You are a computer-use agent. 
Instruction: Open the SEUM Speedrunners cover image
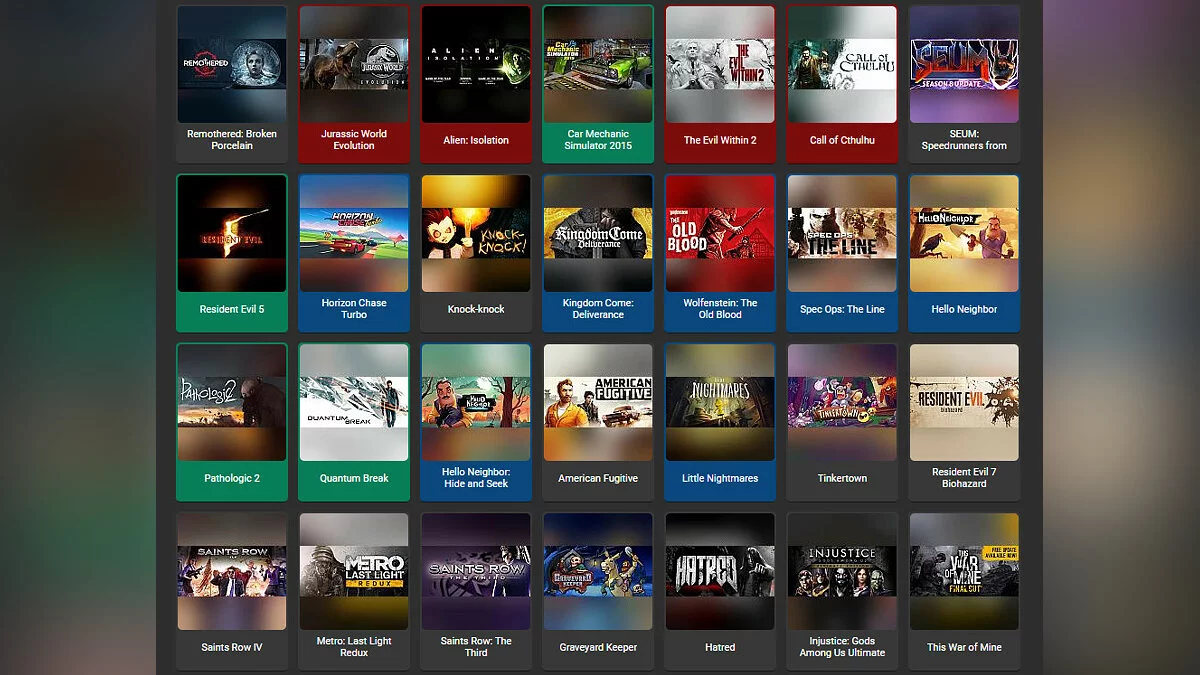(x=964, y=64)
